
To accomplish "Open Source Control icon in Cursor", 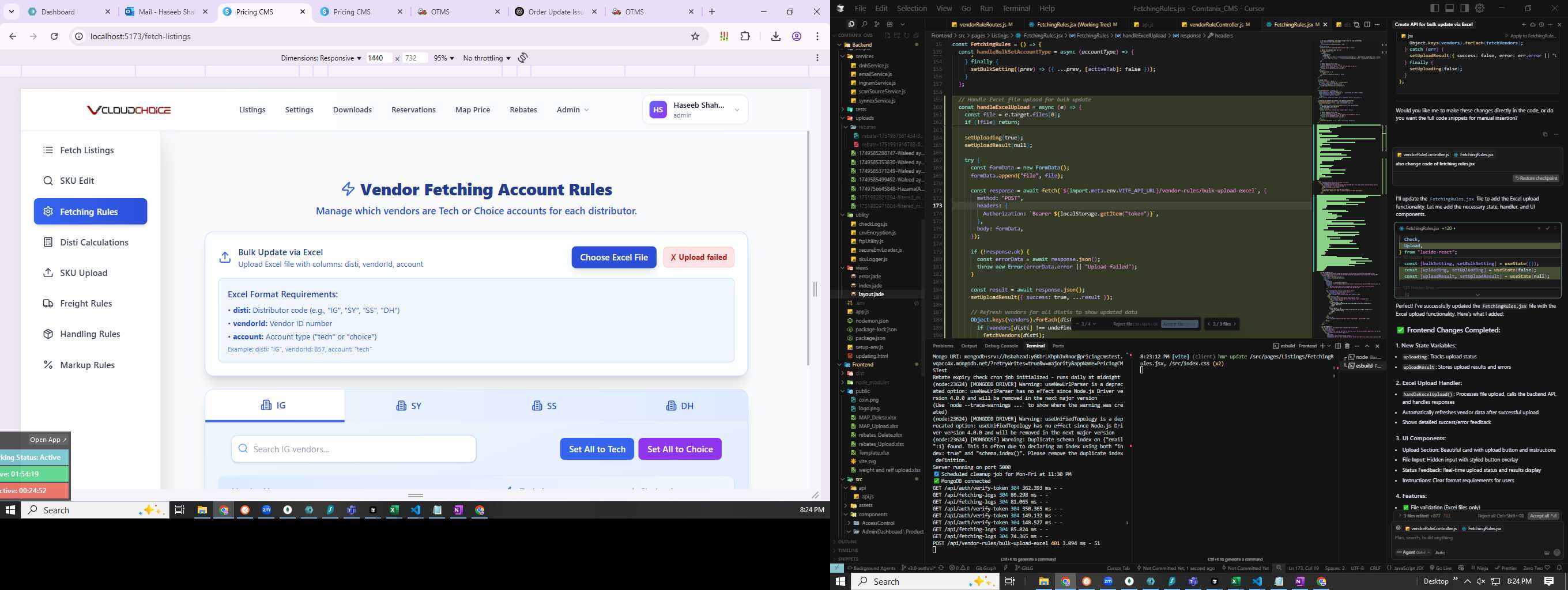I will [x=877, y=24].
